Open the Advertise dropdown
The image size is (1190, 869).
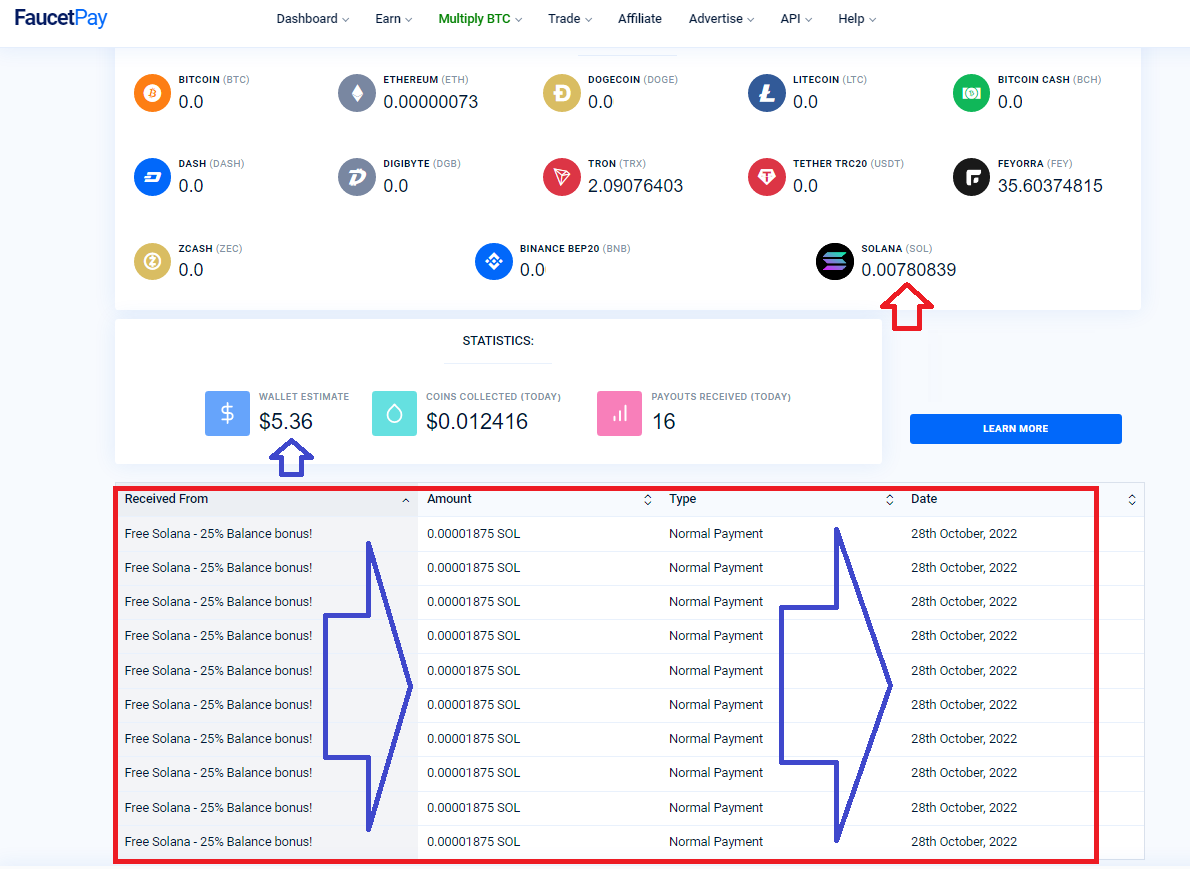tap(721, 19)
